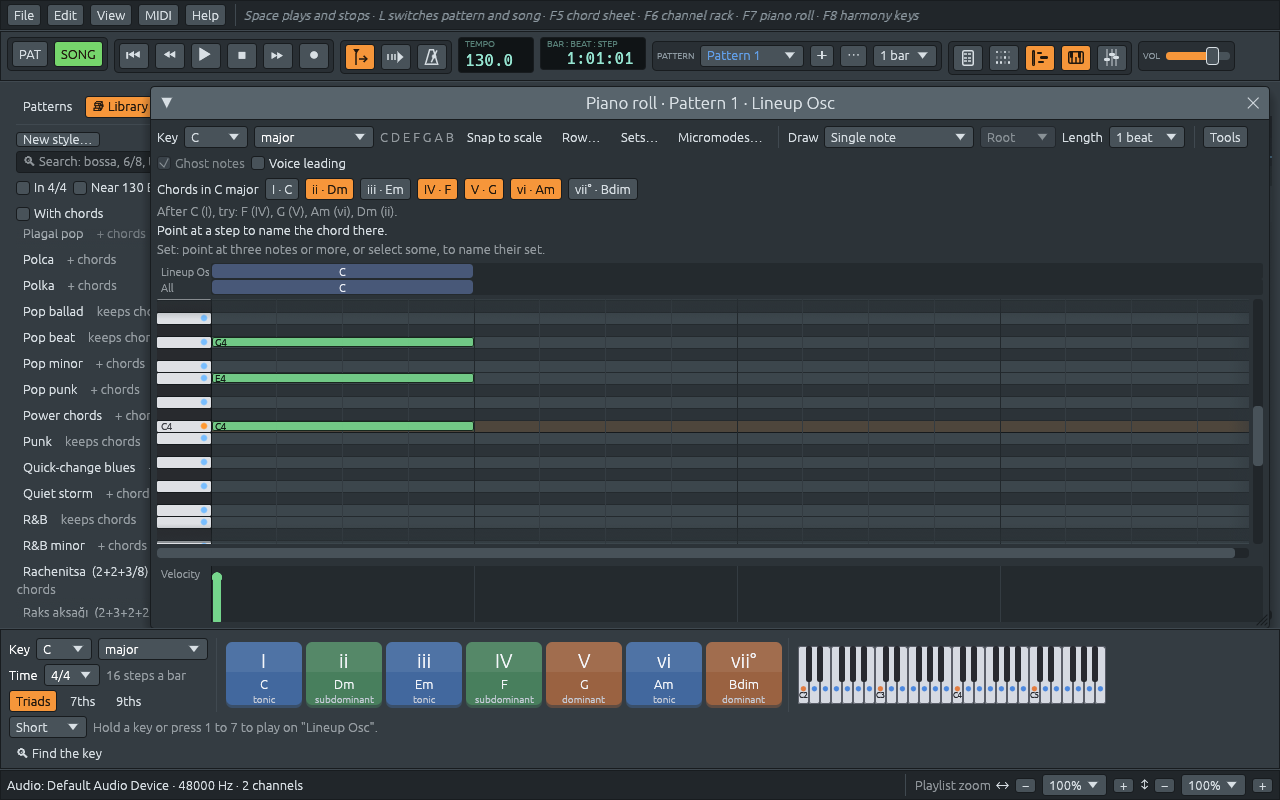The height and width of the screenshot is (800, 1280).
Task: Click the fast-forward transport button
Action: pyautogui.click(x=278, y=55)
